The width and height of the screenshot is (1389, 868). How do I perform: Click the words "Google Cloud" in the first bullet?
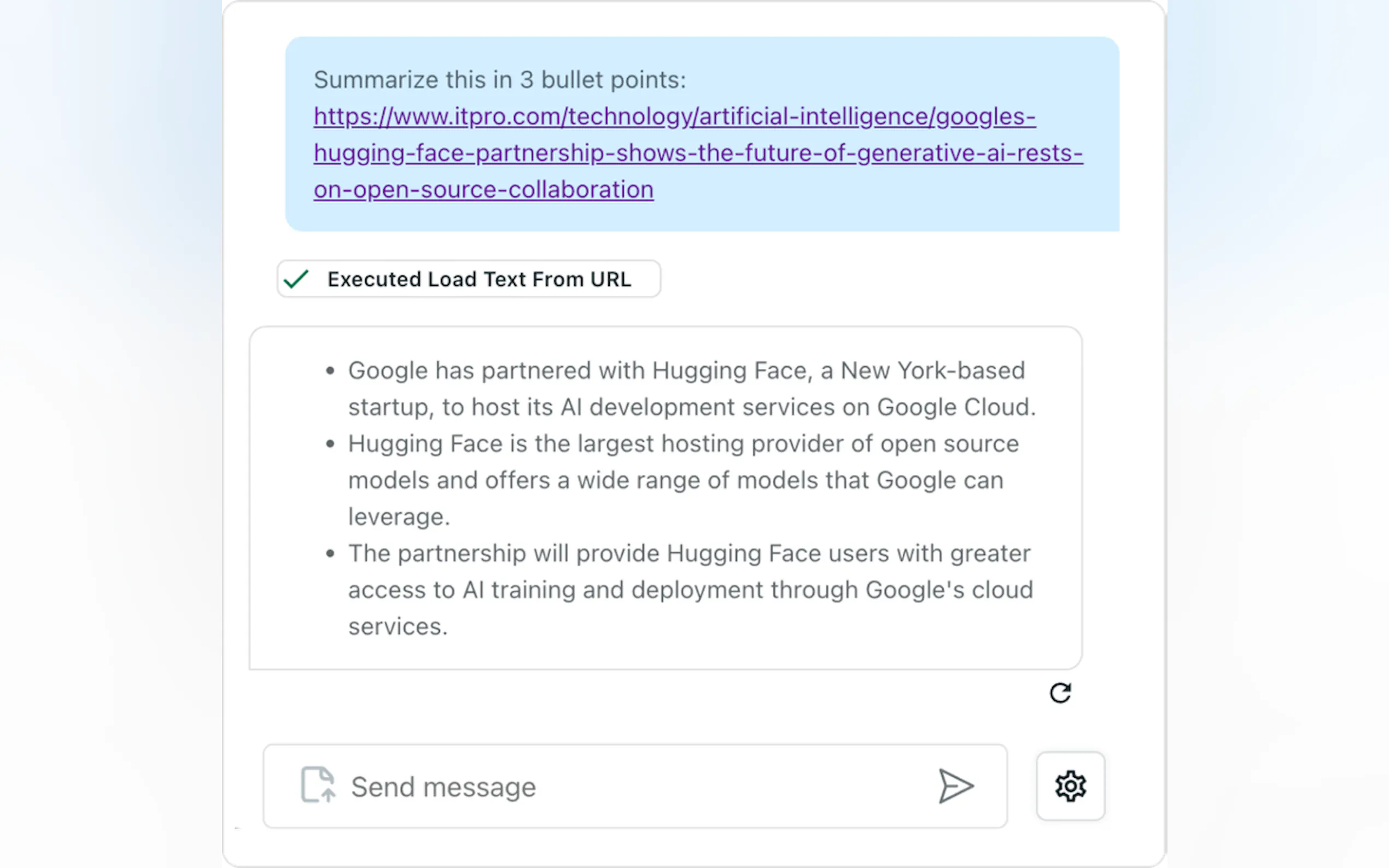[x=954, y=407]
